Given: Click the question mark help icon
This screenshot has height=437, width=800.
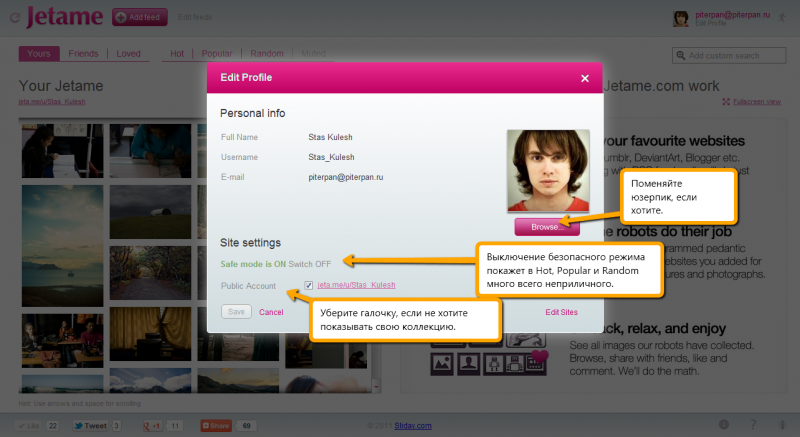Looking at the screenshot, I should tap(753, 425).
